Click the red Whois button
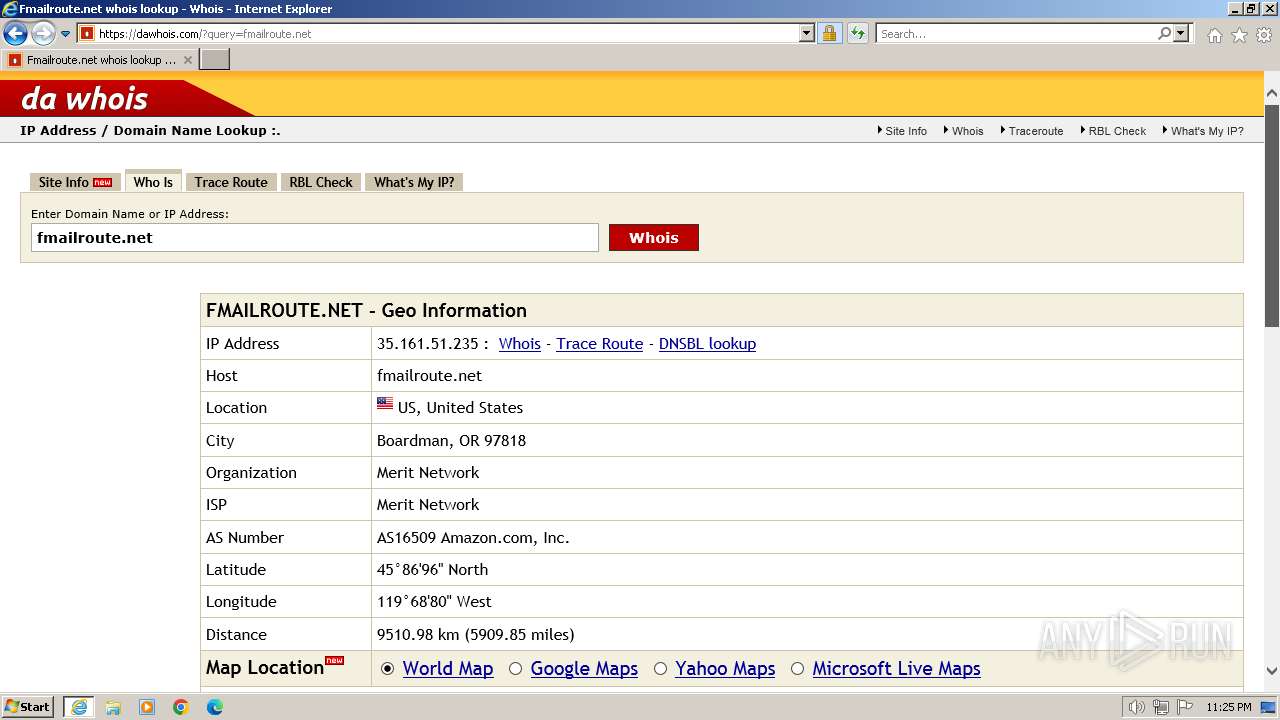The height and width of the screenshot is (720, 1280). pyautogui.click(x=654, y=238)
